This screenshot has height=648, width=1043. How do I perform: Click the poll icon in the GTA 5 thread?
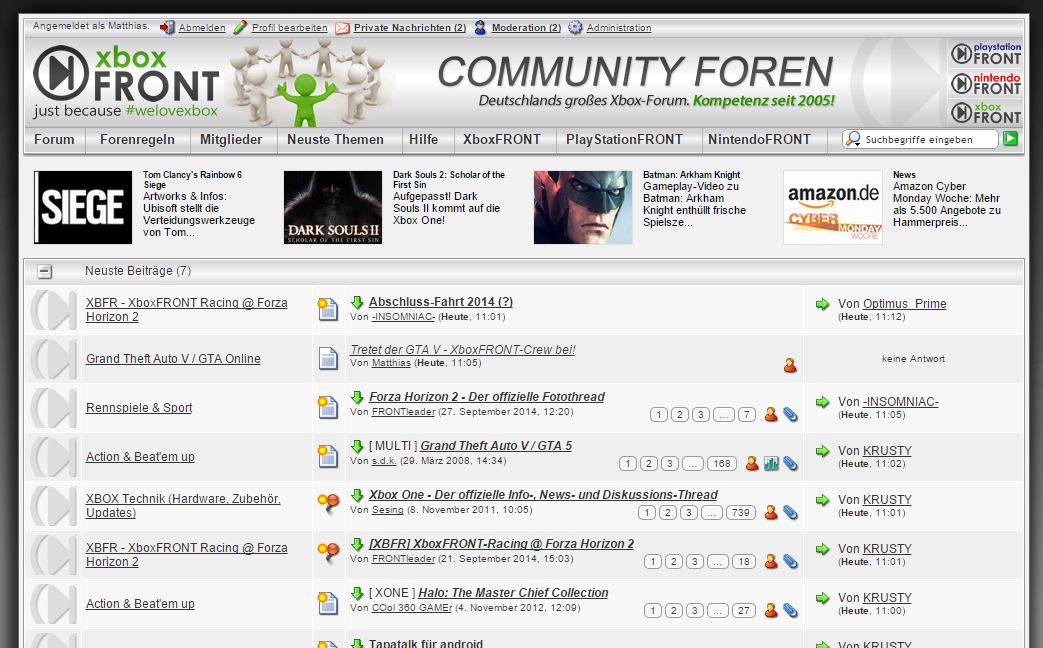click(771, 463)
